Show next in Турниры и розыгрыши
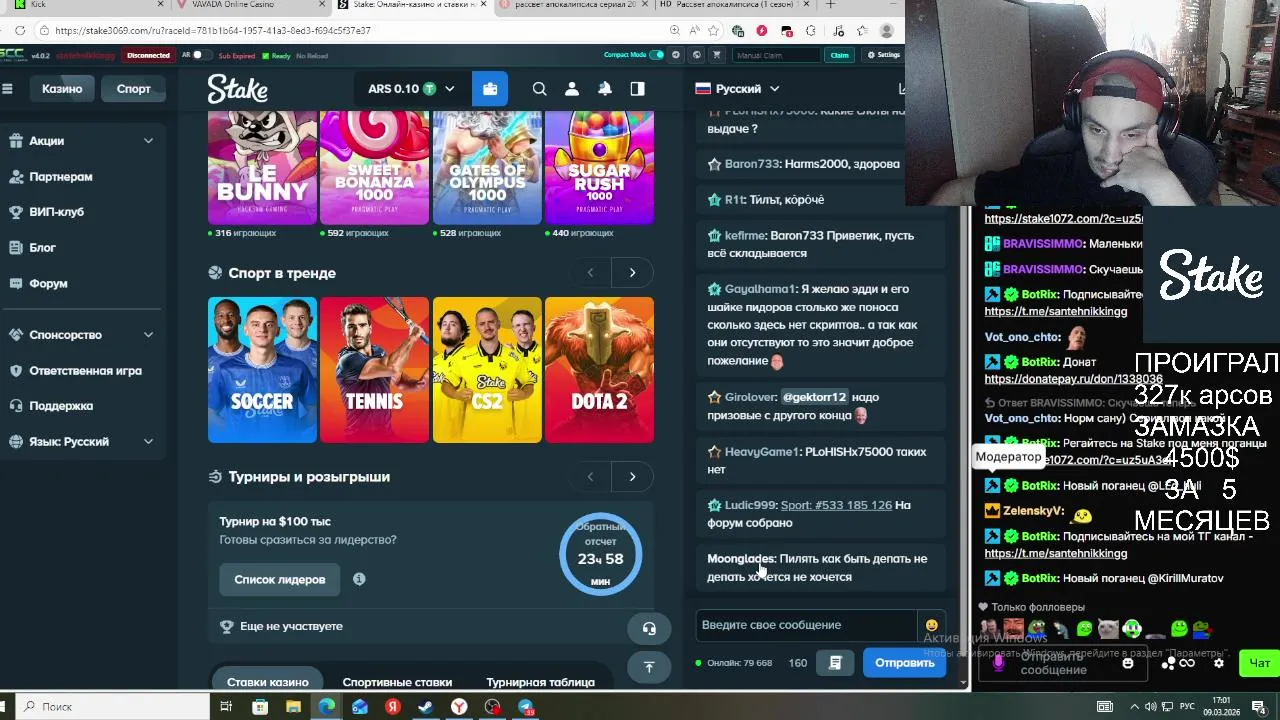The image size is (1280, 720). click(632, 477)
